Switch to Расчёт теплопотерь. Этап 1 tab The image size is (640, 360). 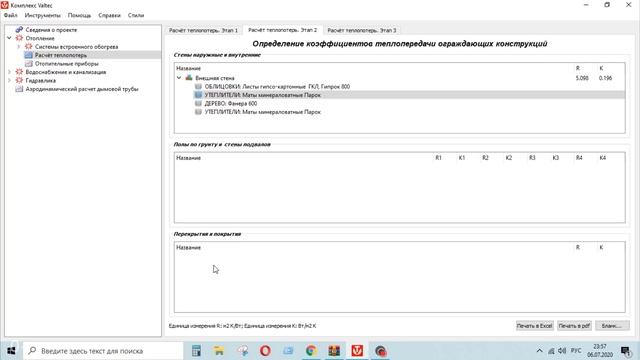click(203, 30)
